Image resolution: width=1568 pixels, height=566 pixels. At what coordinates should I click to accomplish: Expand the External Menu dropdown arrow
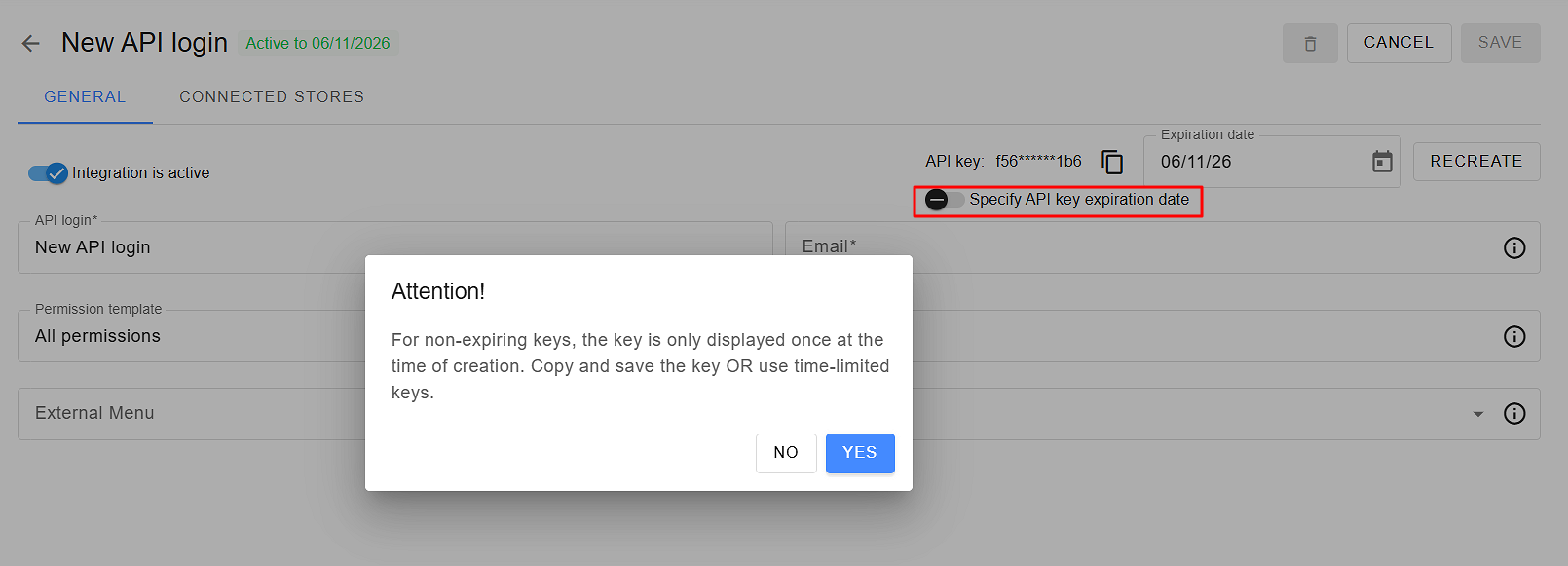[x=1478, y=414]
